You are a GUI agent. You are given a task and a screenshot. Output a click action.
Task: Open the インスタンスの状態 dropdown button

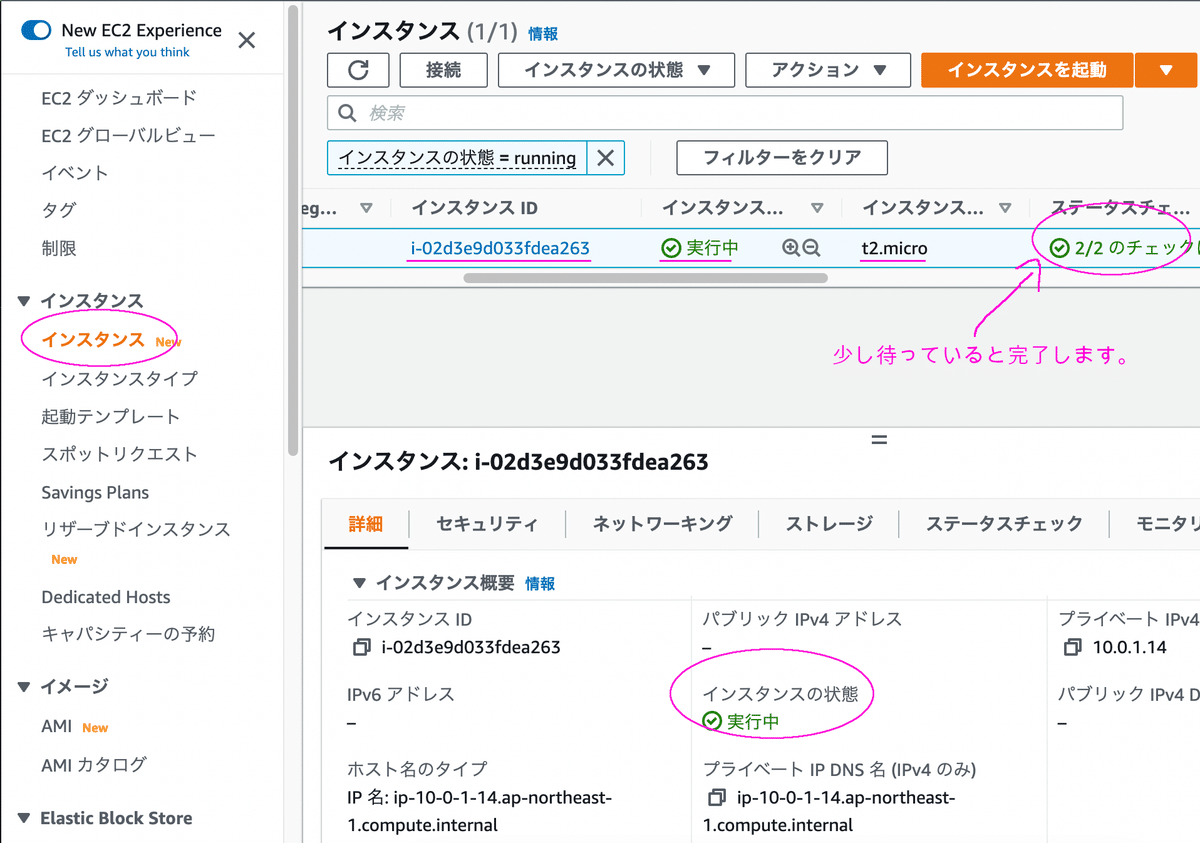click(x=616, y=70)
